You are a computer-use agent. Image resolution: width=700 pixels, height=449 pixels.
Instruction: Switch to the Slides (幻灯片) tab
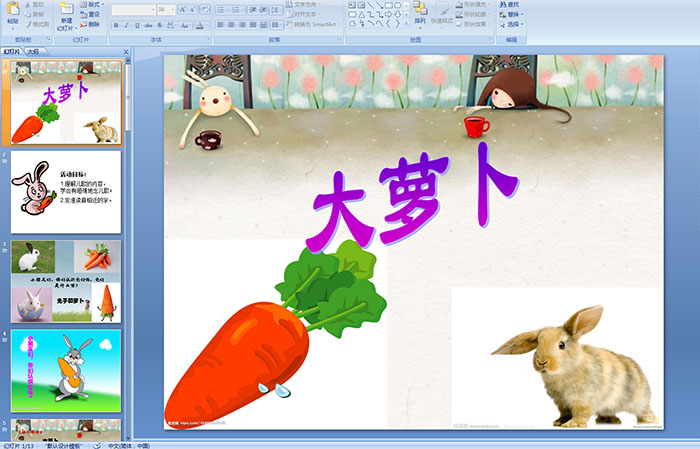[12, 51]
